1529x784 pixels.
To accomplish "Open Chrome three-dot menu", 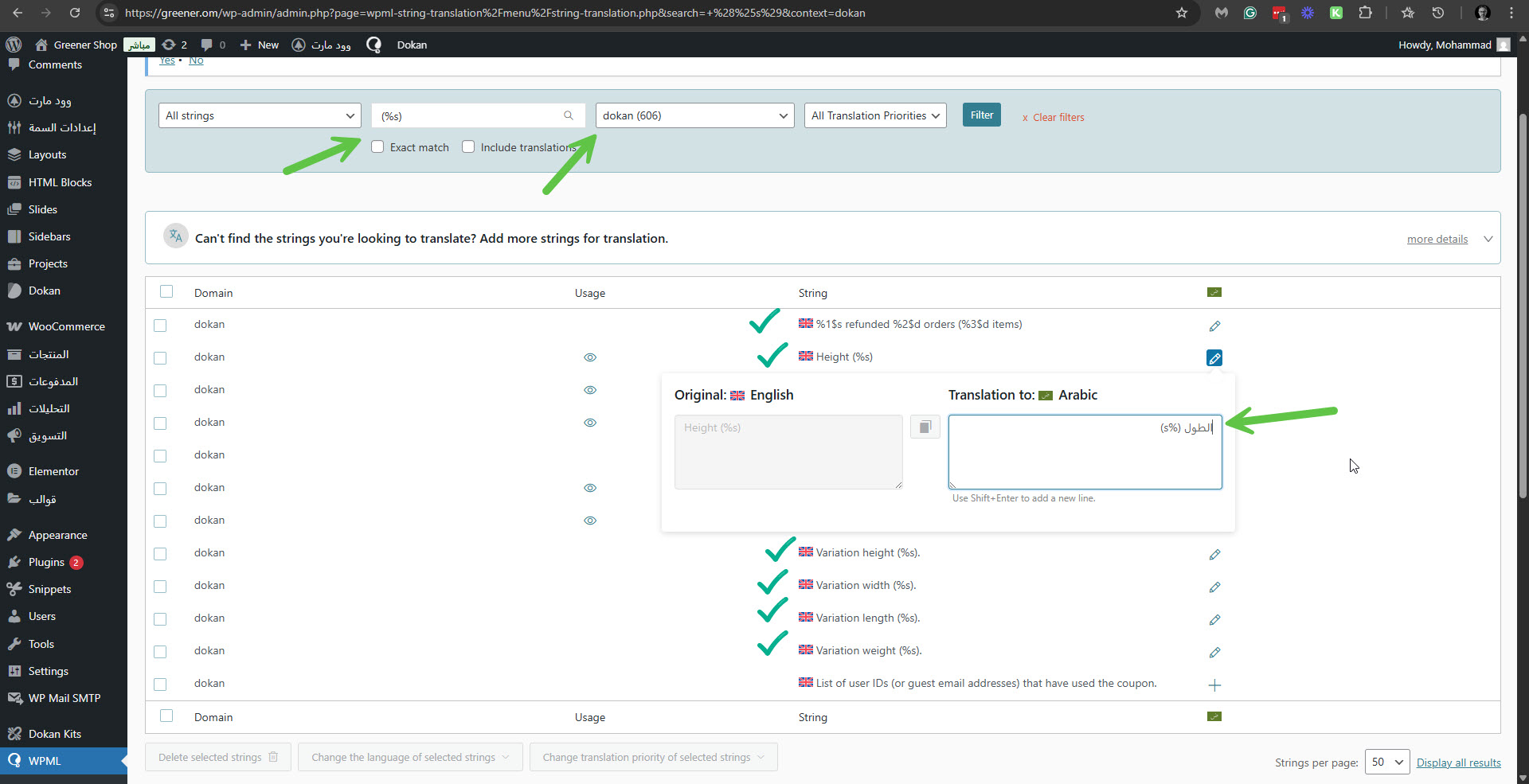I will click(x=1511, y=13).
